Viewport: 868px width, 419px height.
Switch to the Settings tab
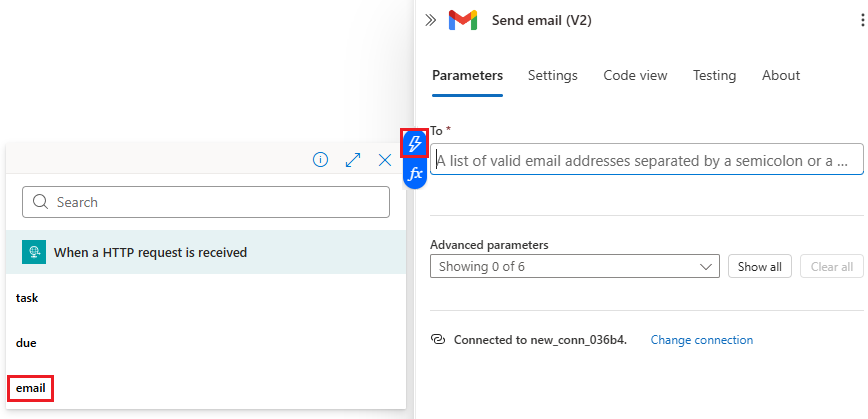pos(552,75)
